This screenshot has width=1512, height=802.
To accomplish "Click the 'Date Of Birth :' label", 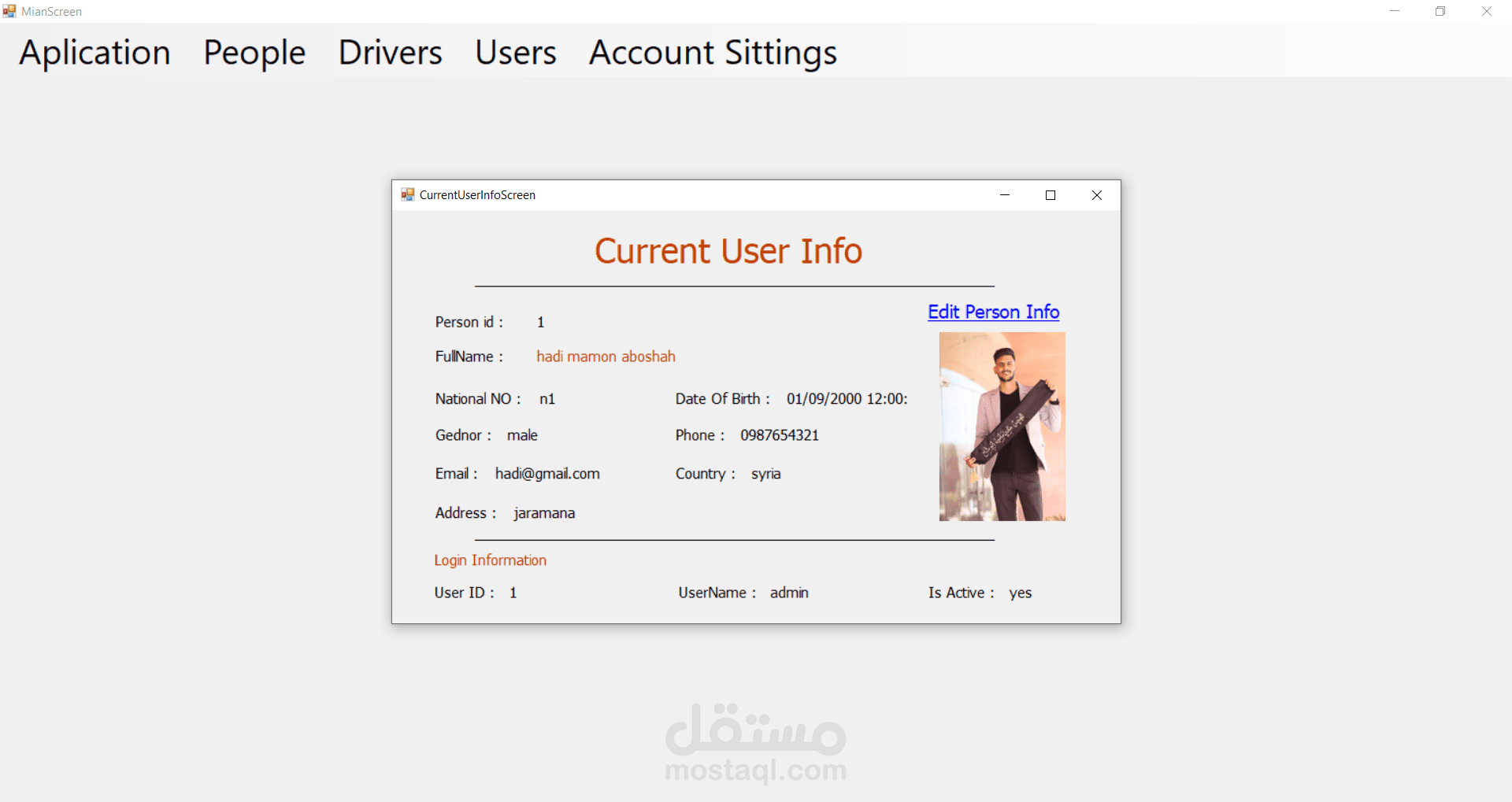I will click(x=723, y=399).
